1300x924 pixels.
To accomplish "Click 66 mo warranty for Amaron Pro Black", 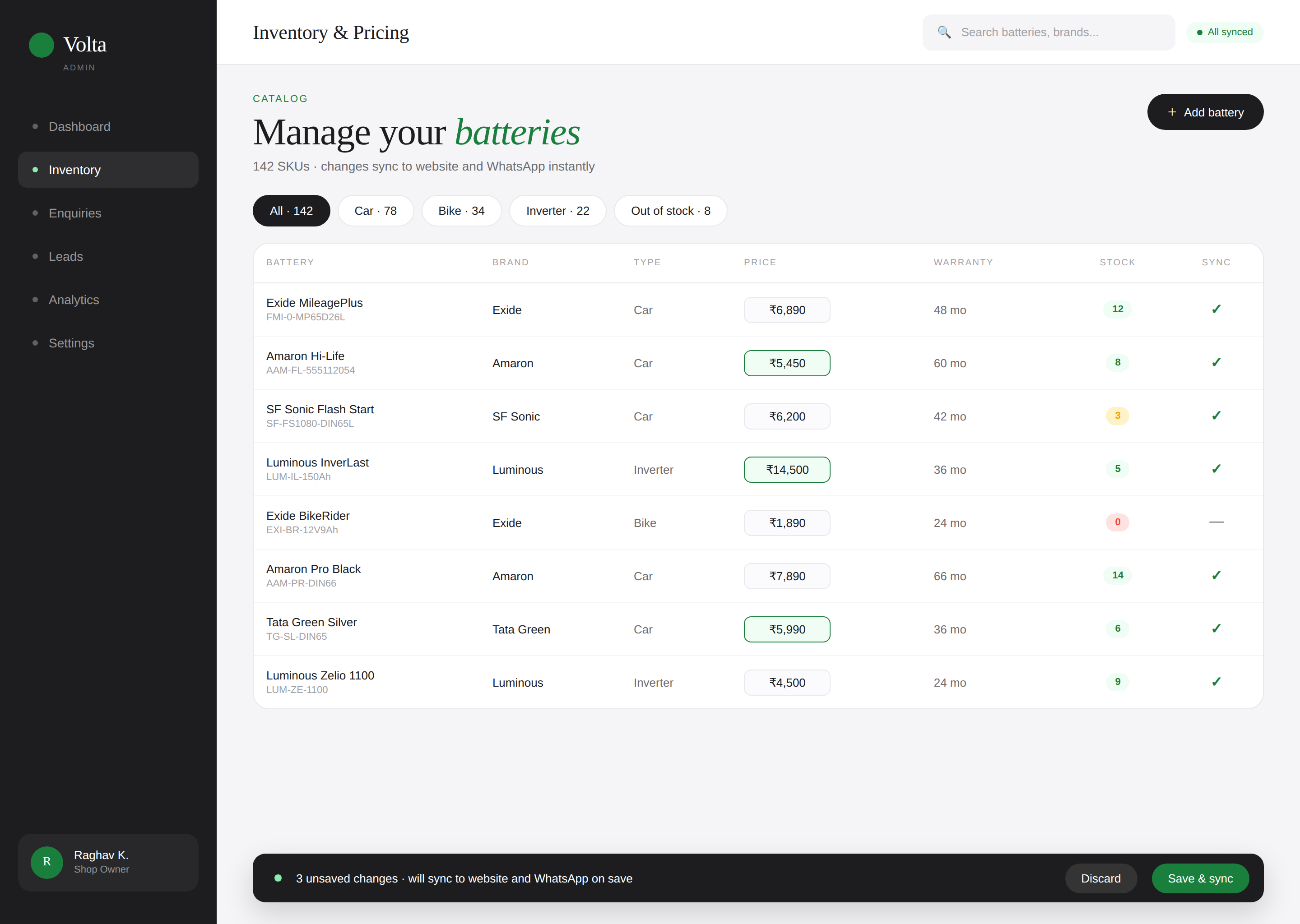I will 949,576.
